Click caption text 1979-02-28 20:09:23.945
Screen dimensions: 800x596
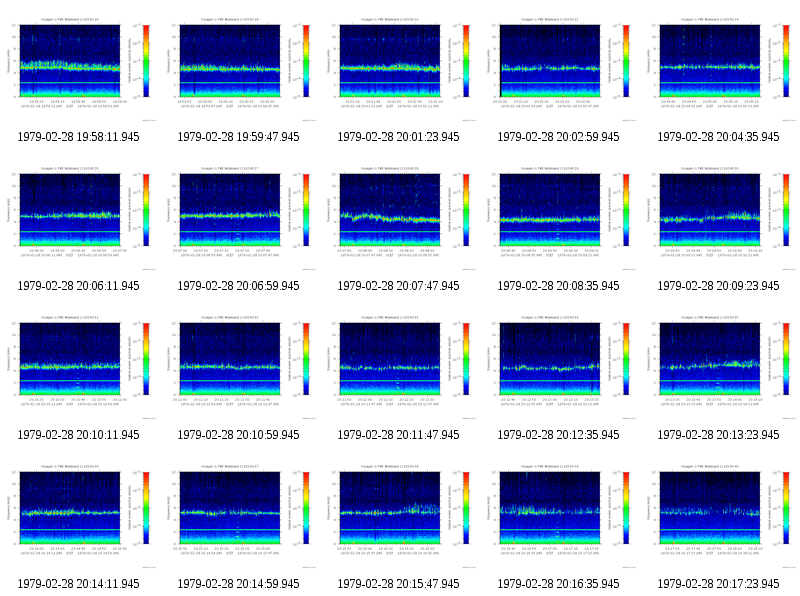tap(718, 286)
